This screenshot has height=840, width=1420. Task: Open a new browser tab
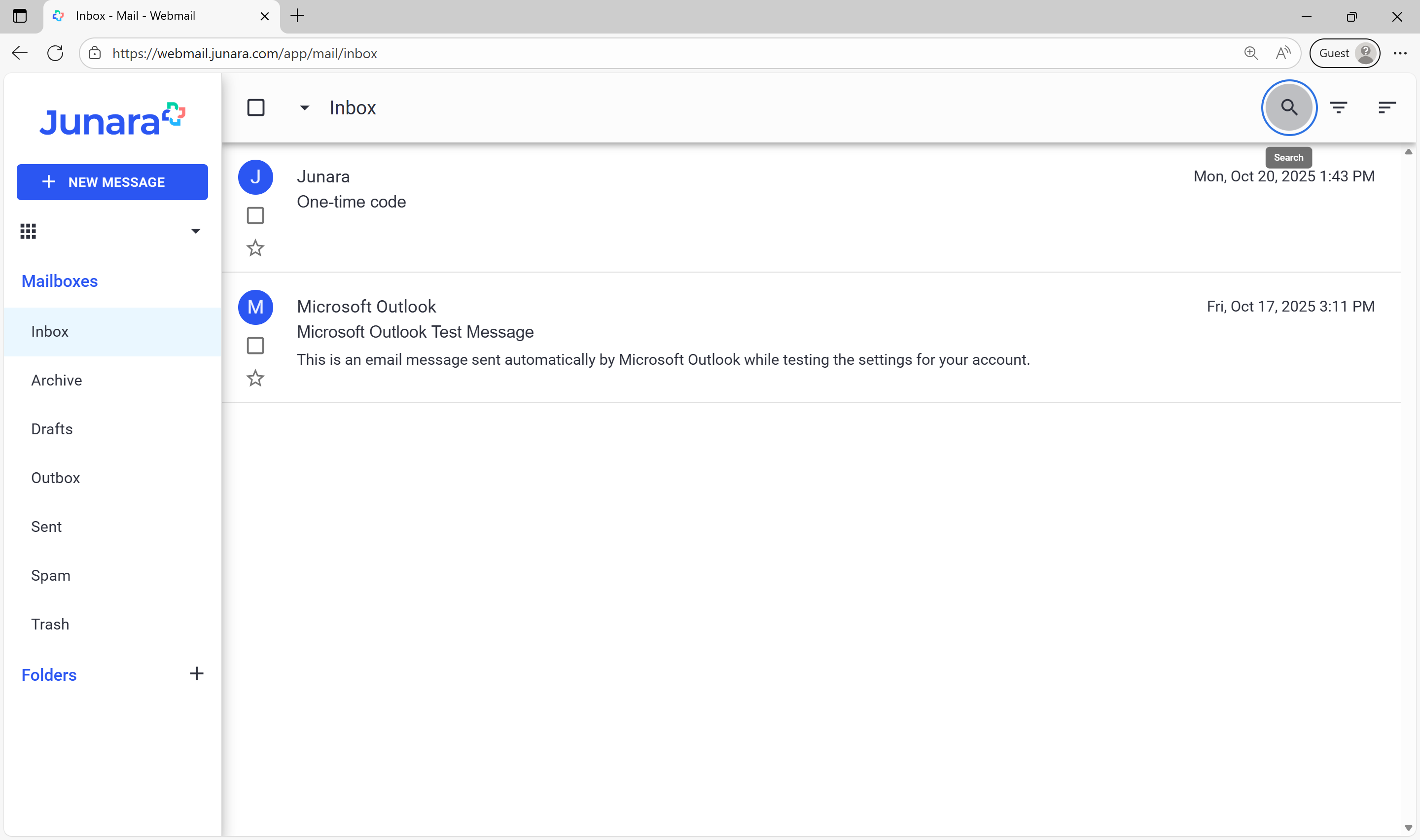(297, 16)
